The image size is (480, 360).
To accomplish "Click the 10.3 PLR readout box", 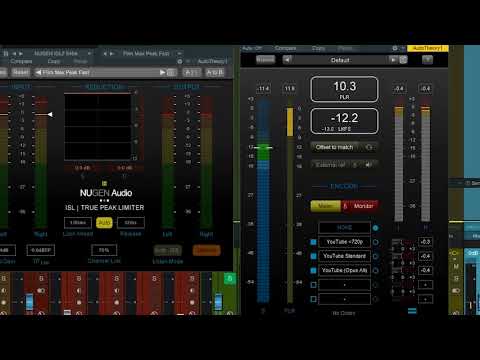I will click(x=344, y=89).
